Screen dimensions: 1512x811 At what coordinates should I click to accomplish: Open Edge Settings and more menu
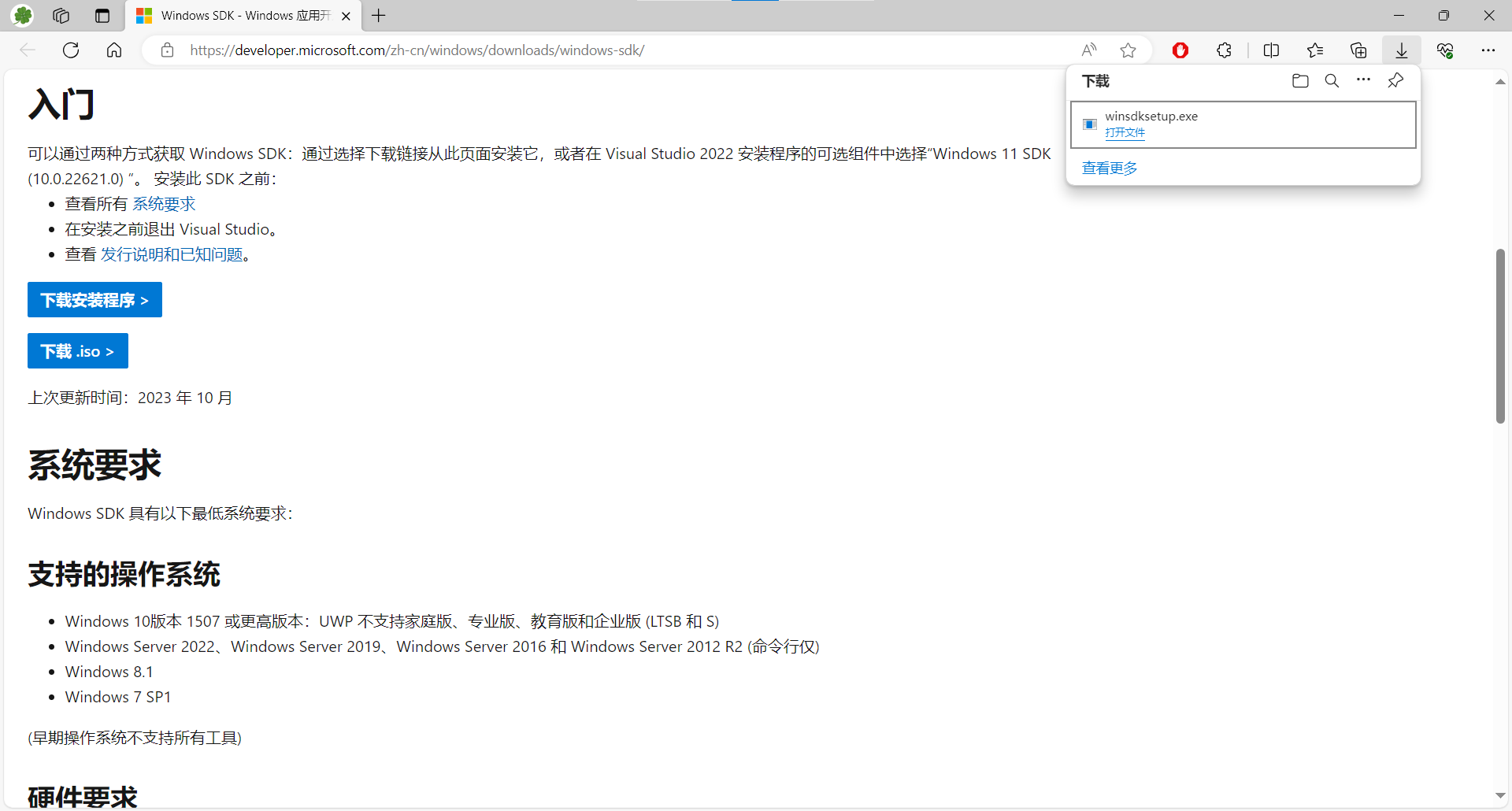click(x=1488, y=50)
